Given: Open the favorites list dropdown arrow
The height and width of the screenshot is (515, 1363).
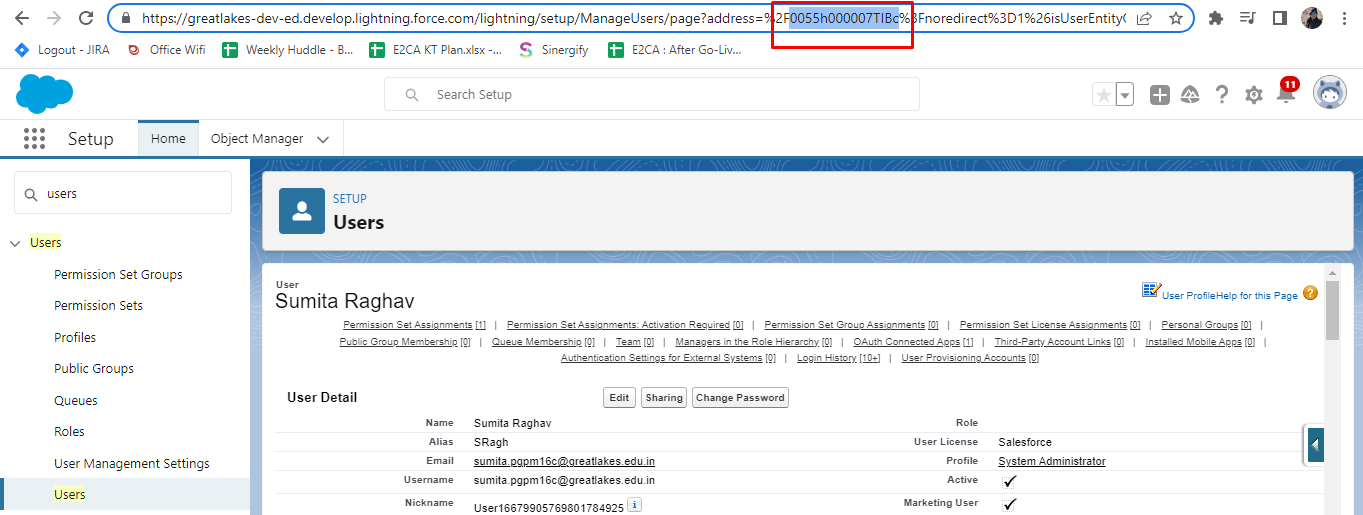Looking at the screenshot, I should [x=1125, y=94].
